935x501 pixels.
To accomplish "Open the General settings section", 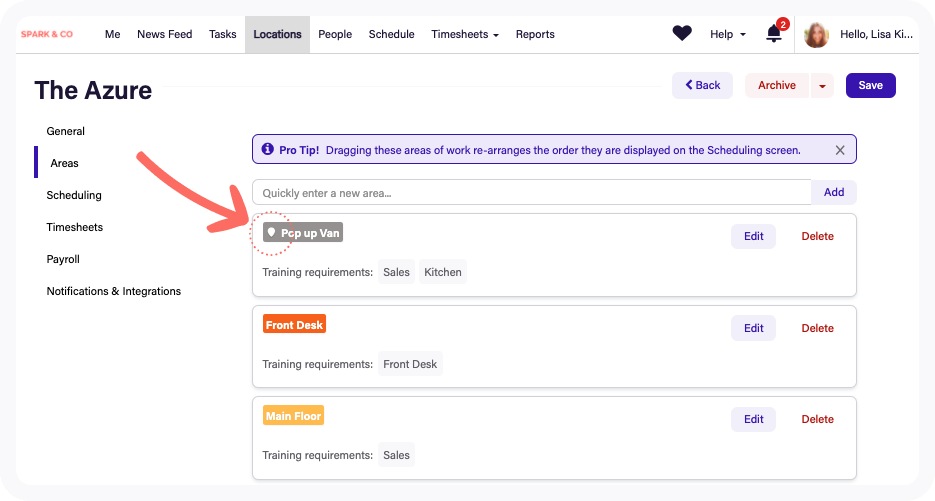I will pyautogui.click(x=66, y=131).
